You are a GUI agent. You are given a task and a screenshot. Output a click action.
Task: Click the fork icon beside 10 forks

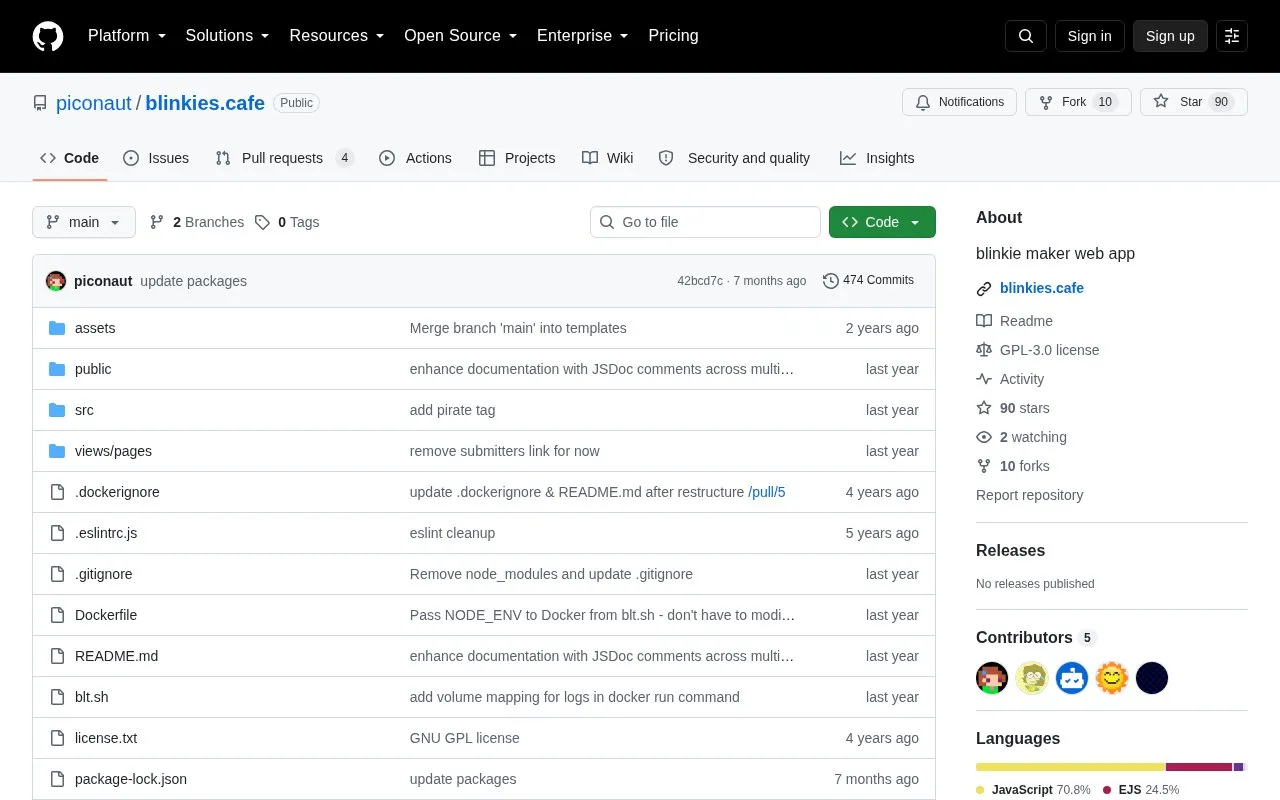pyautogui.click(x=984, y=466)
